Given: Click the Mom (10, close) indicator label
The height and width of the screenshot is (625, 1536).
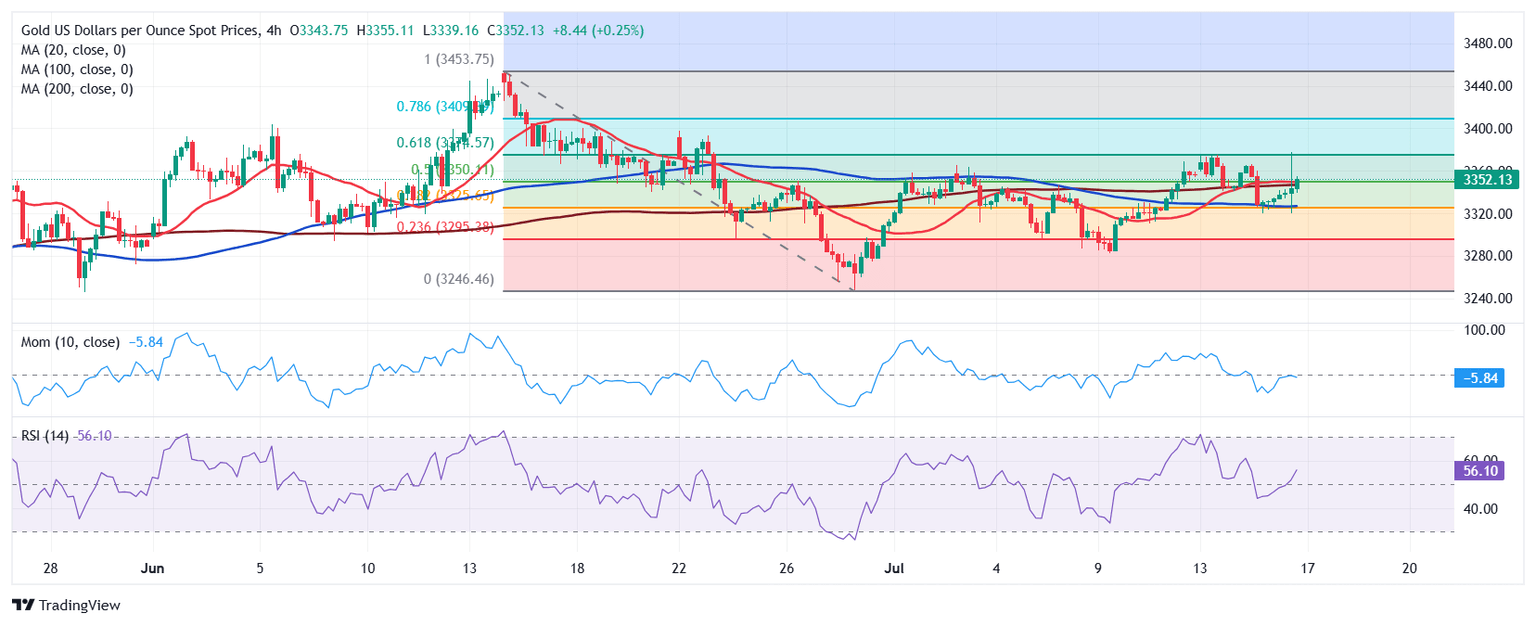Looking at the screenshot, I should (70, 342).
